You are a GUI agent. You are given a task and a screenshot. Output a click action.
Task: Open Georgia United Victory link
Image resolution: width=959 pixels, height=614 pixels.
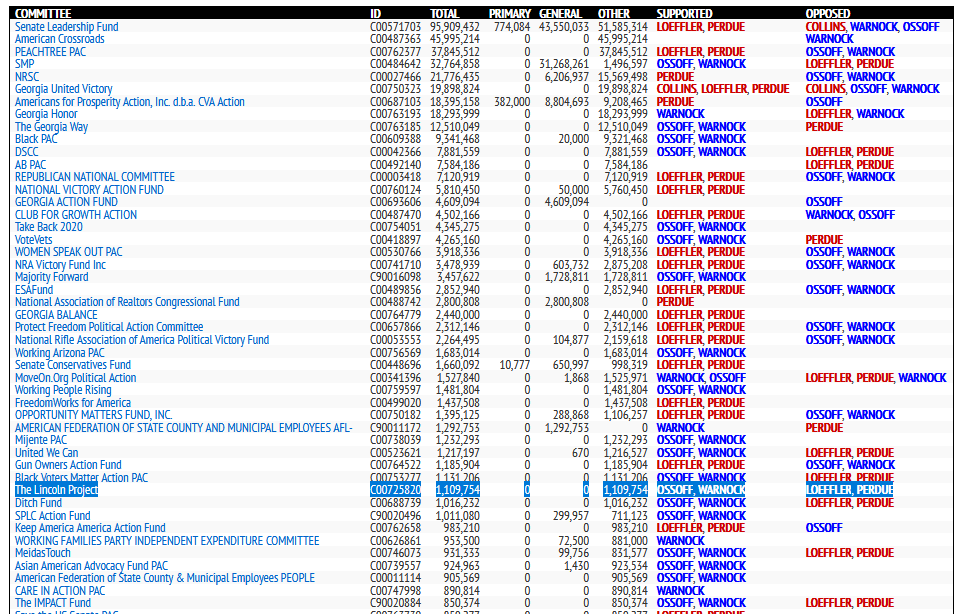[x=64, y=89]
